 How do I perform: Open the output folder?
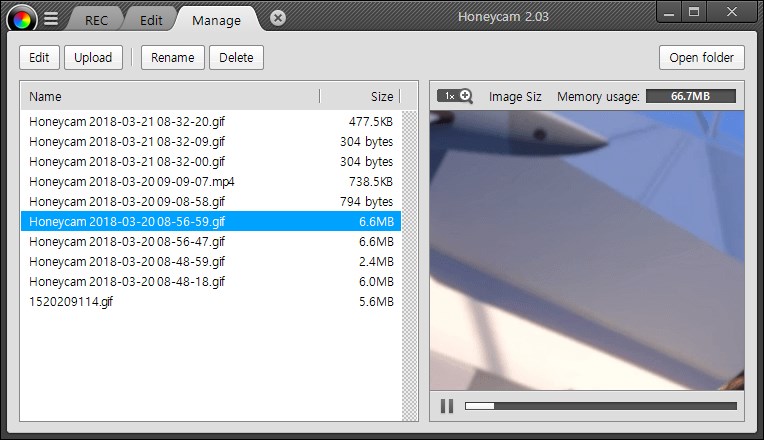click(702, 57)
